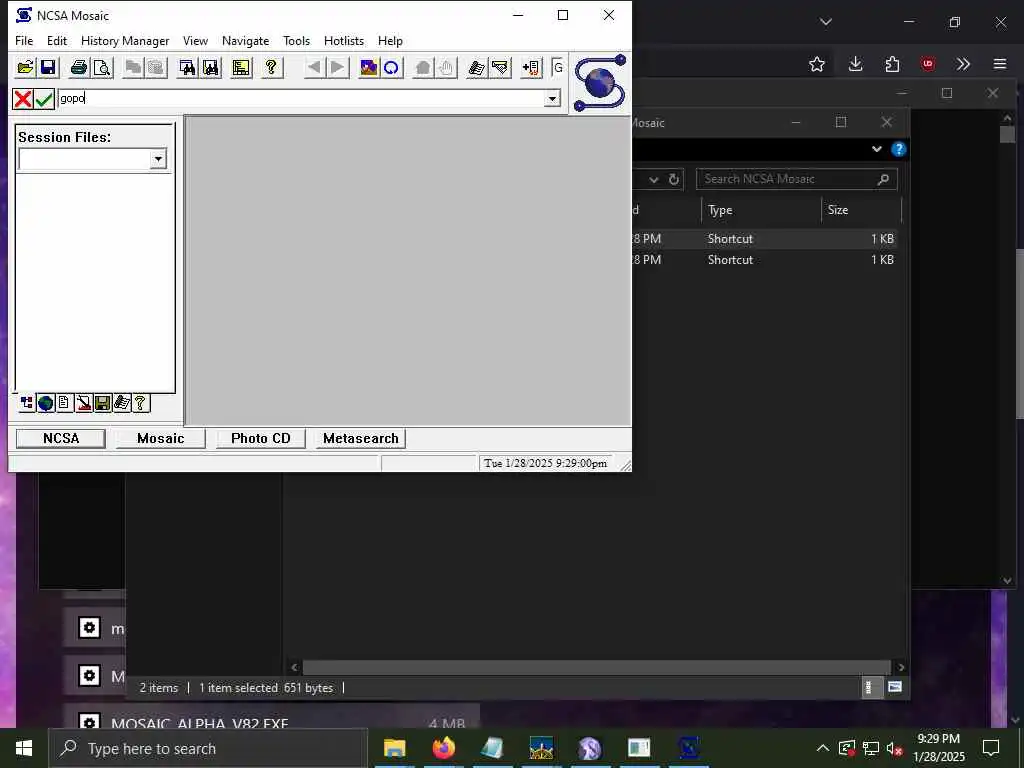Open the Help menu in Mosaic
1024x768 pixels.
390,40
